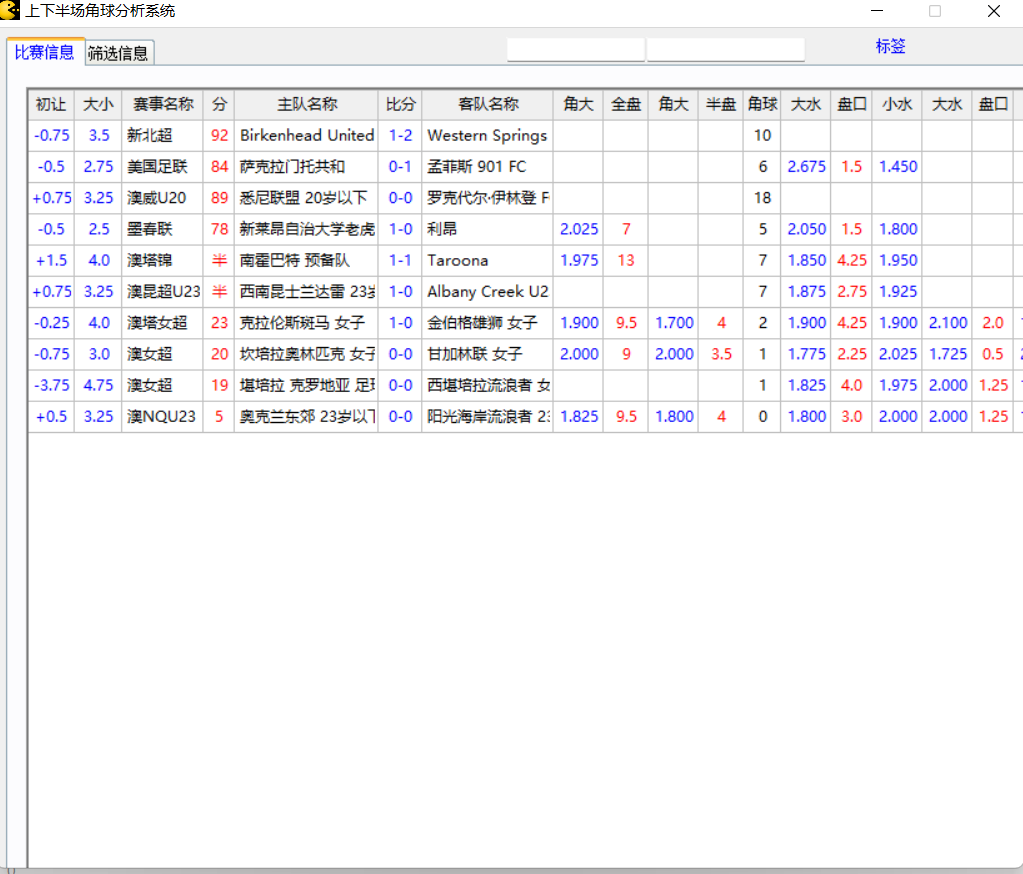Click the 标签 link

(890, 46)
